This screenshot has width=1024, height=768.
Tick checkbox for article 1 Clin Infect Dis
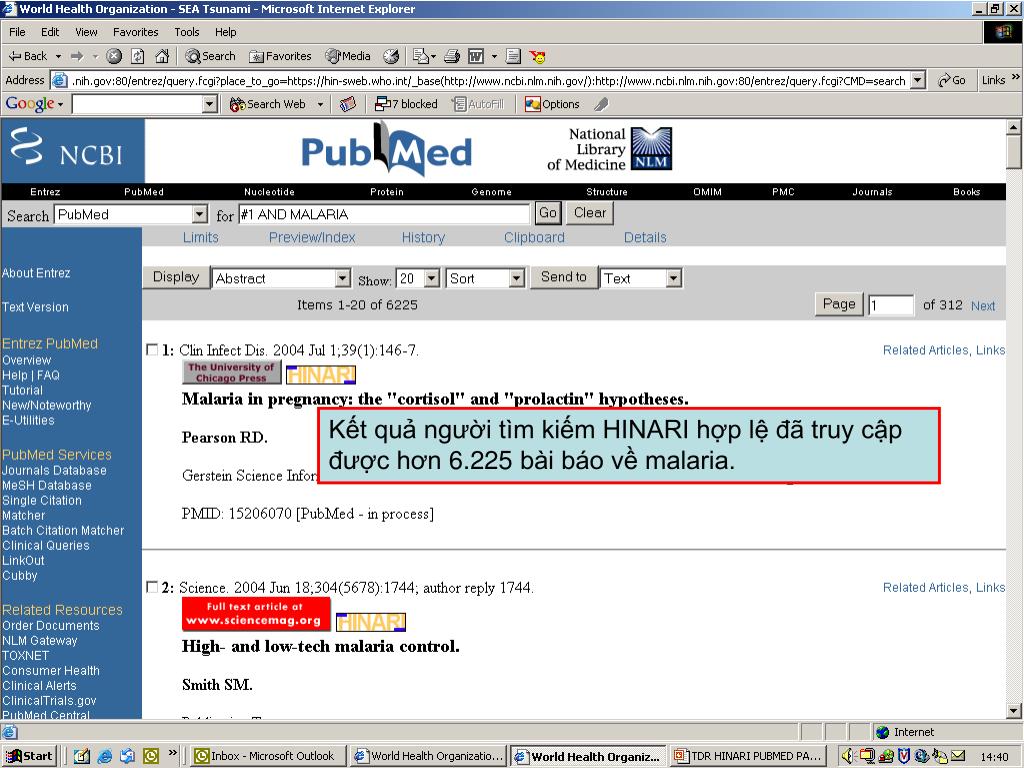152,350
